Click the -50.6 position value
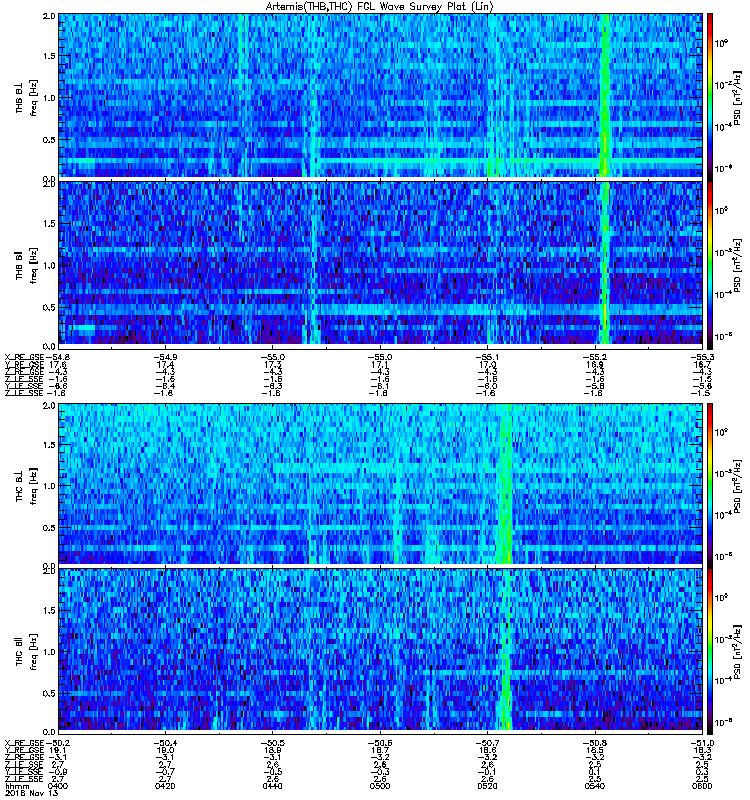Viewport: 750px width, 800px height. coord(380,743)
